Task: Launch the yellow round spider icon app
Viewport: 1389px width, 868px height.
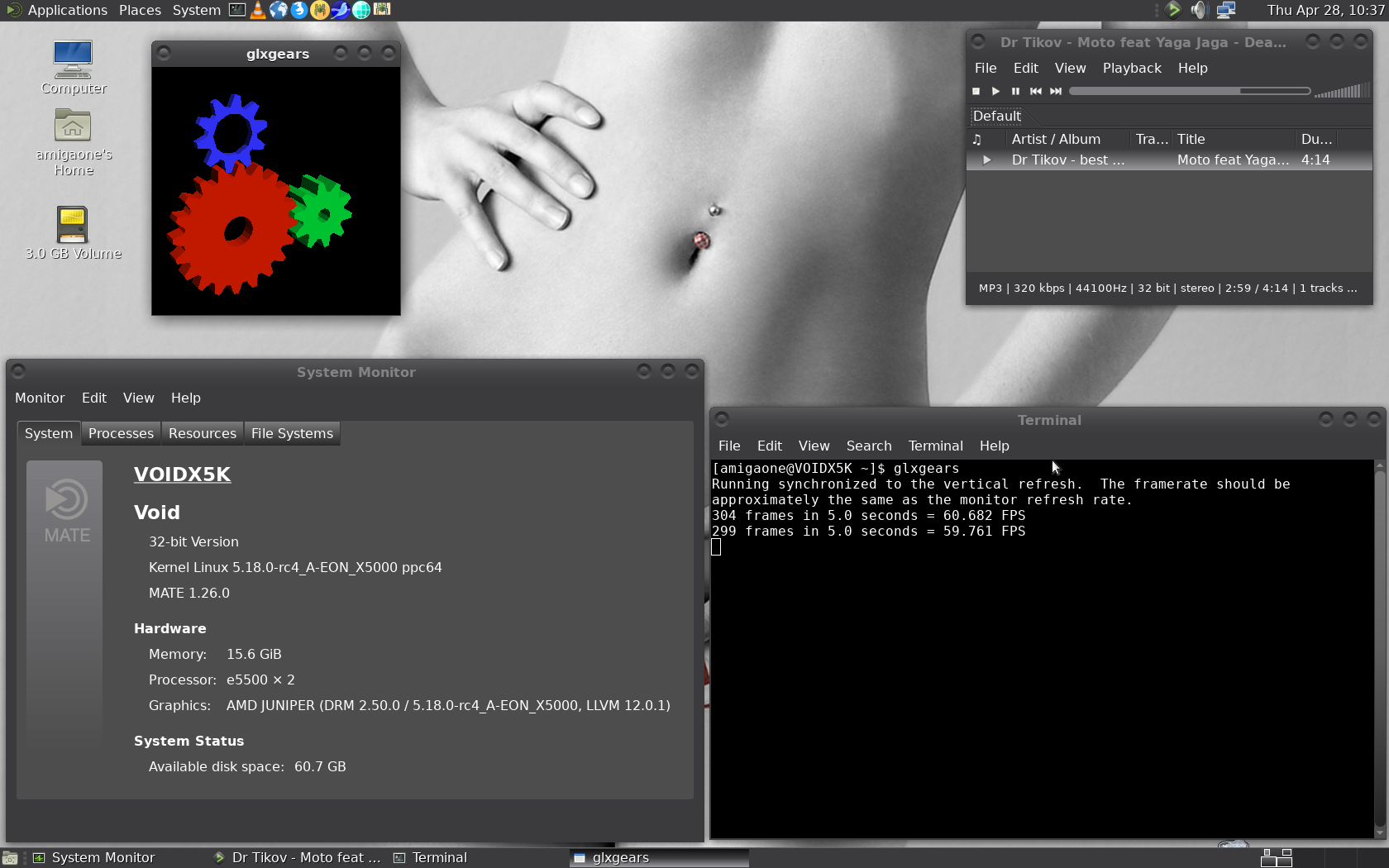Action: (x=320, y=10)
